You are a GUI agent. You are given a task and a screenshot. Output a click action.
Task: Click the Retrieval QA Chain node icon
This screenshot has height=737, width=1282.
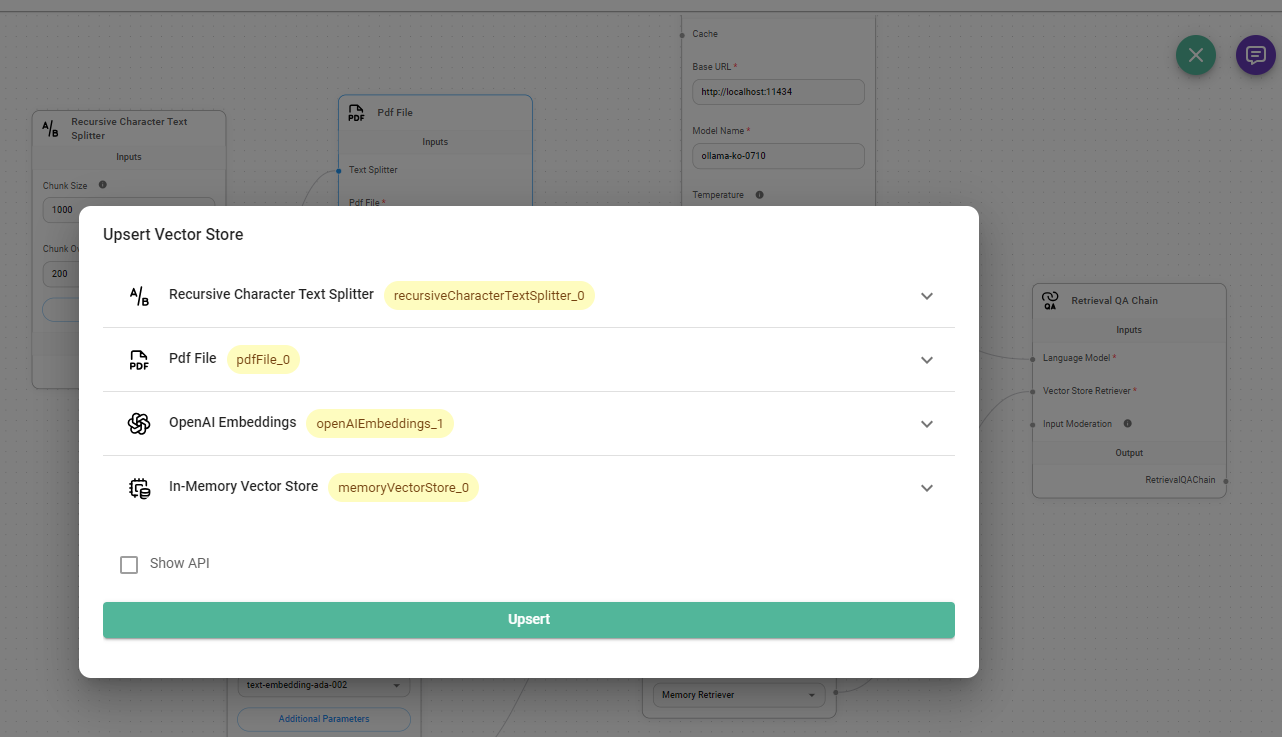[x=1050, y=300]
